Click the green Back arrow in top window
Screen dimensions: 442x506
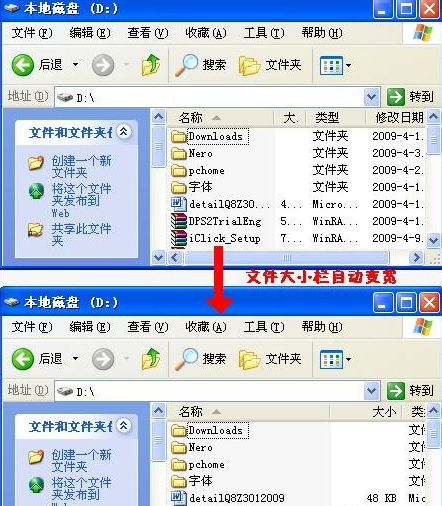22,65
